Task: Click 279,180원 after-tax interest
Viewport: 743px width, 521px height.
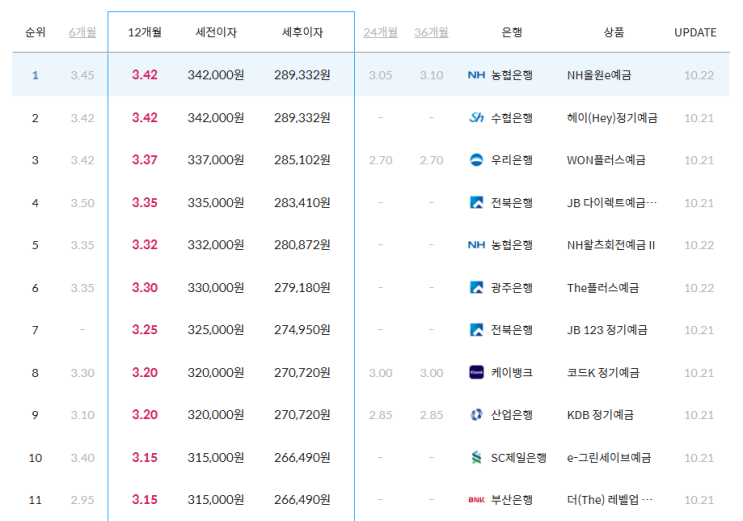Action: tap(302, 287)
